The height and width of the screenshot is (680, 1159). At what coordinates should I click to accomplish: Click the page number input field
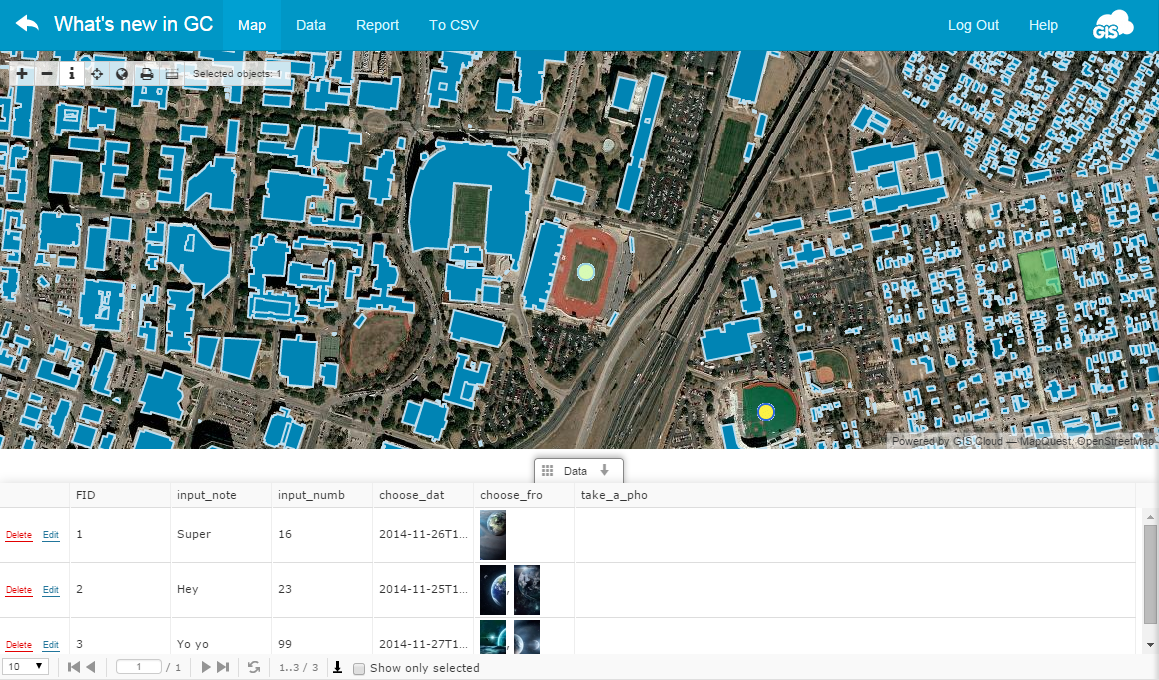point(139,667)
